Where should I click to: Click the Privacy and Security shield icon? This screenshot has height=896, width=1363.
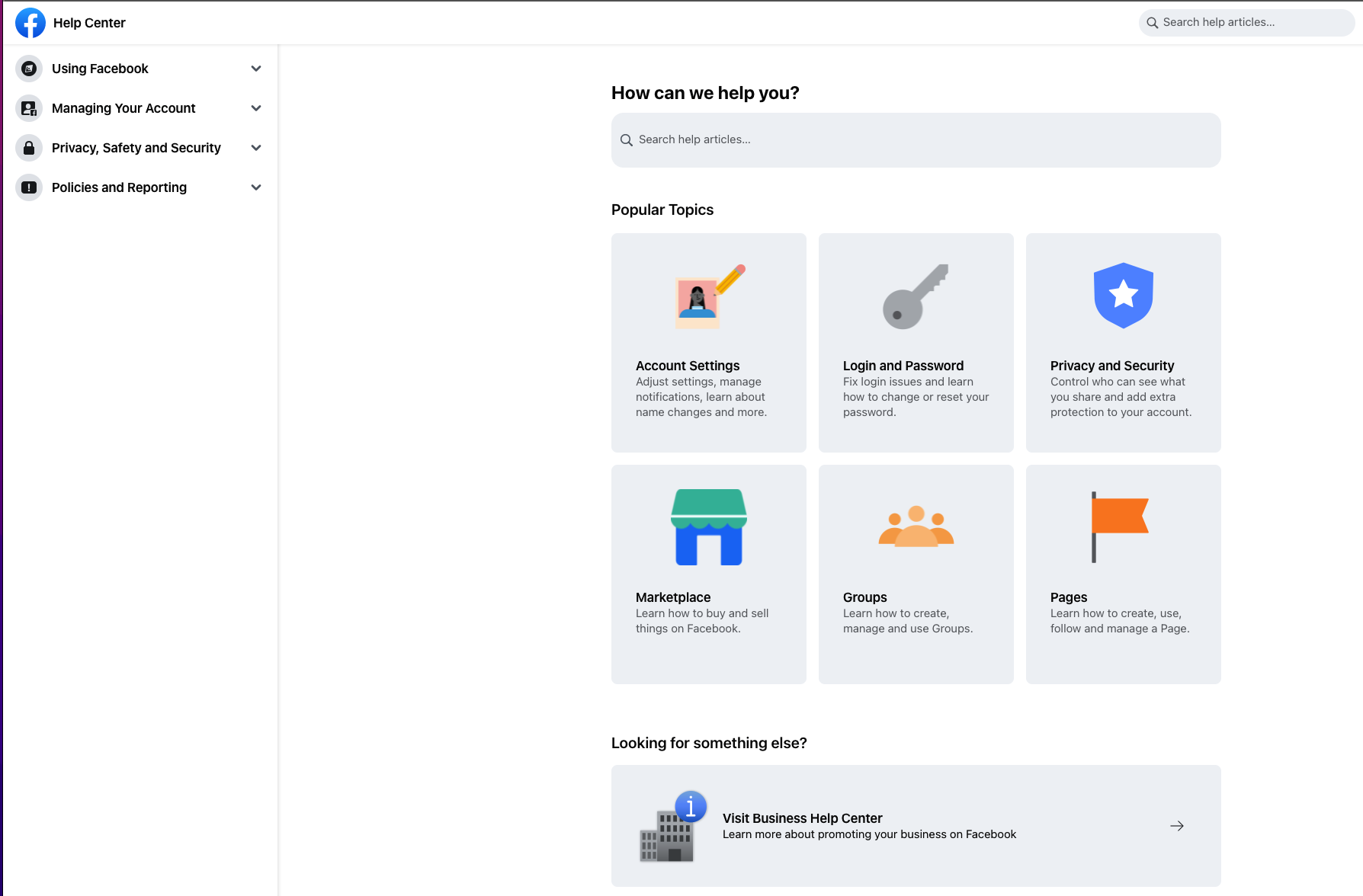pyautogui.click(x=1123, y=296)
